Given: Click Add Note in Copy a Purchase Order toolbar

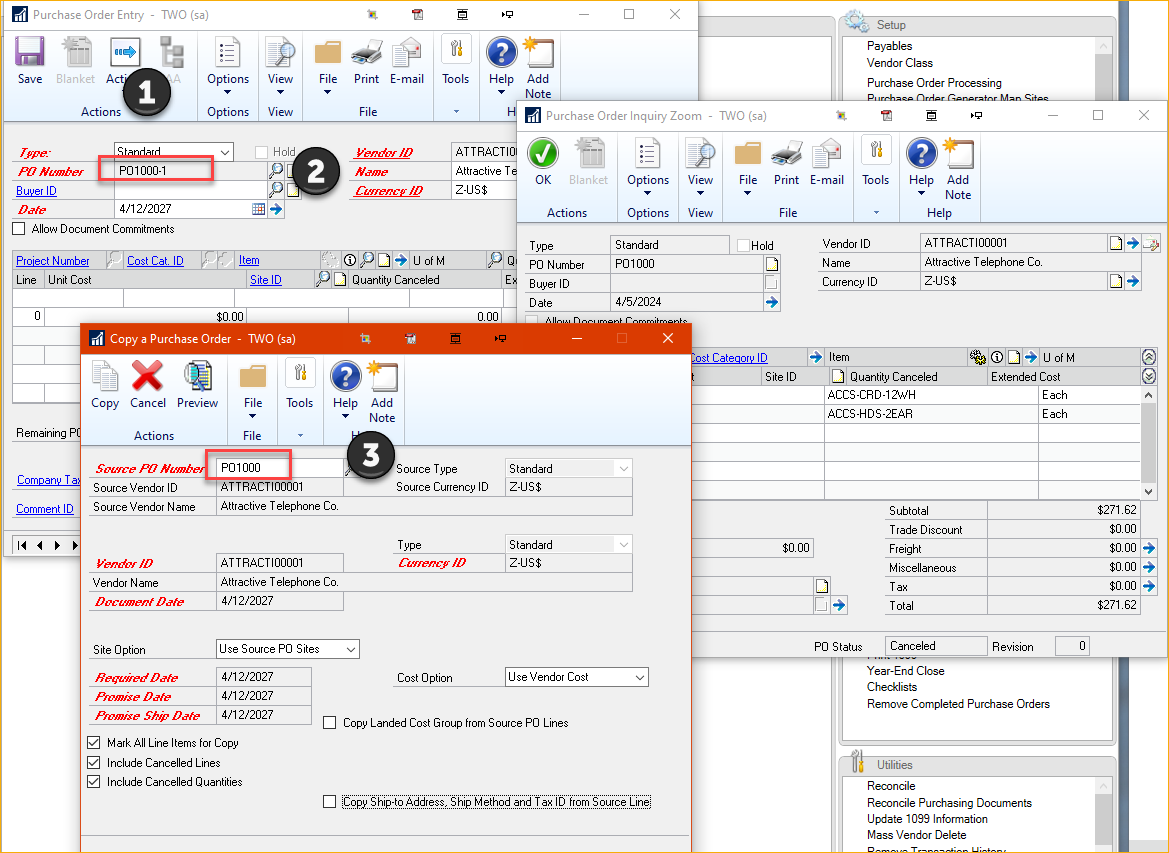Looking at the screenshot, I should tap(382, 392).
